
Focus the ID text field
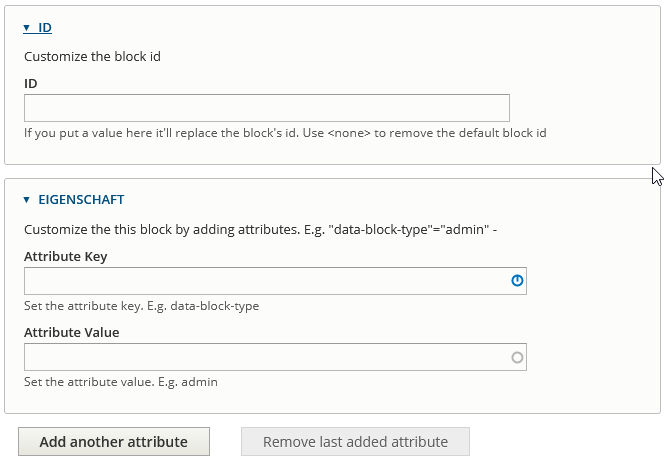[266, 108]
